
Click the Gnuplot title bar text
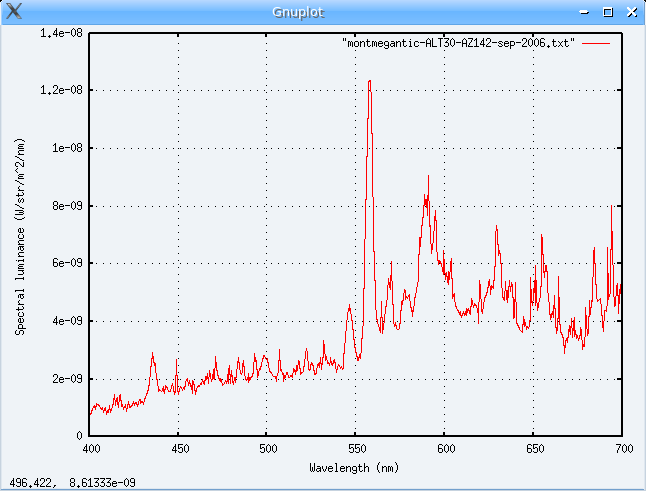tap(323, 12)
